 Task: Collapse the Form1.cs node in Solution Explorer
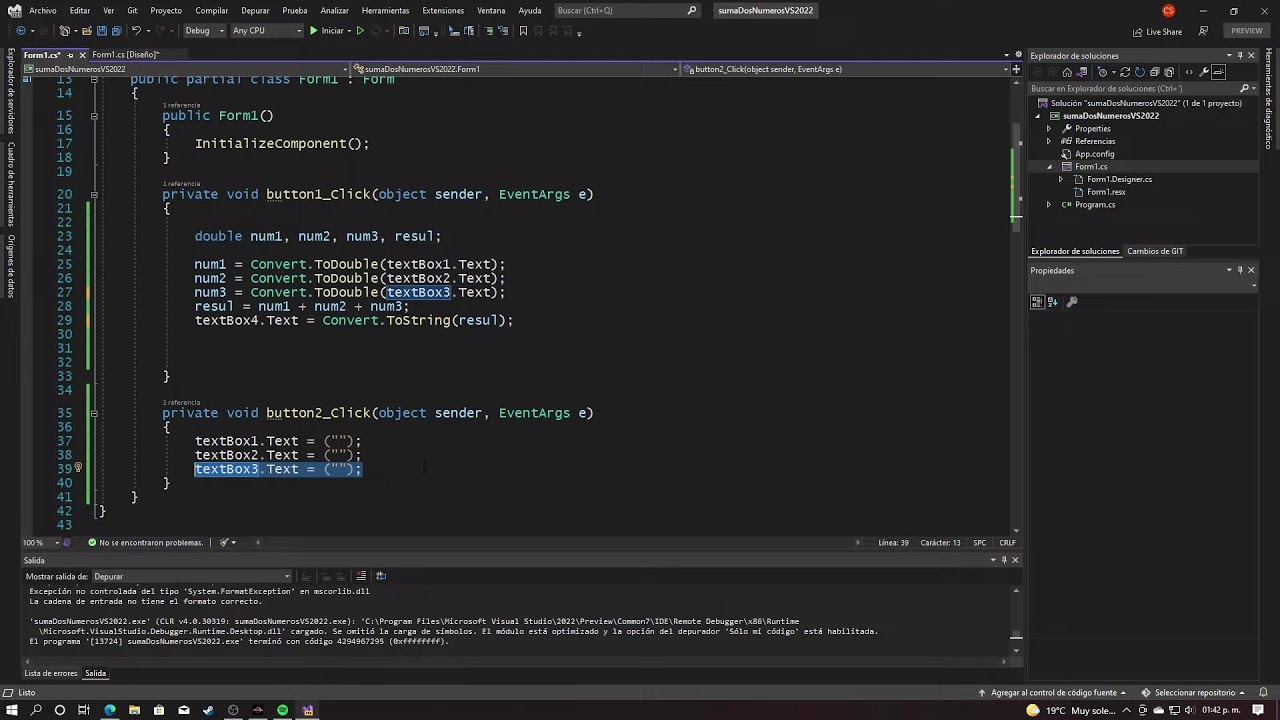tap(1049, 166)
